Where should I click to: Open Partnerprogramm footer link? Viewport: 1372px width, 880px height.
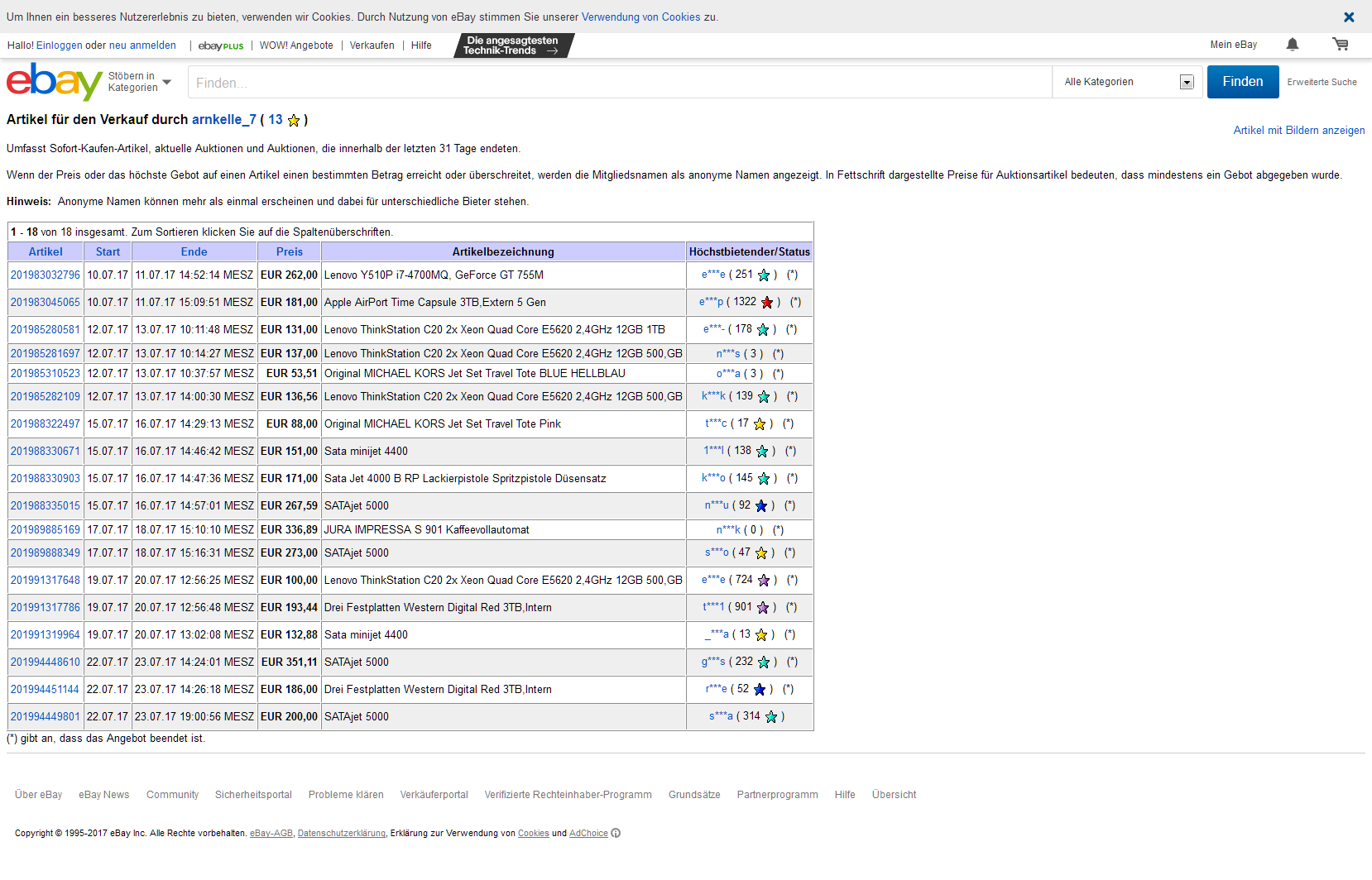(x=778, y=795)
